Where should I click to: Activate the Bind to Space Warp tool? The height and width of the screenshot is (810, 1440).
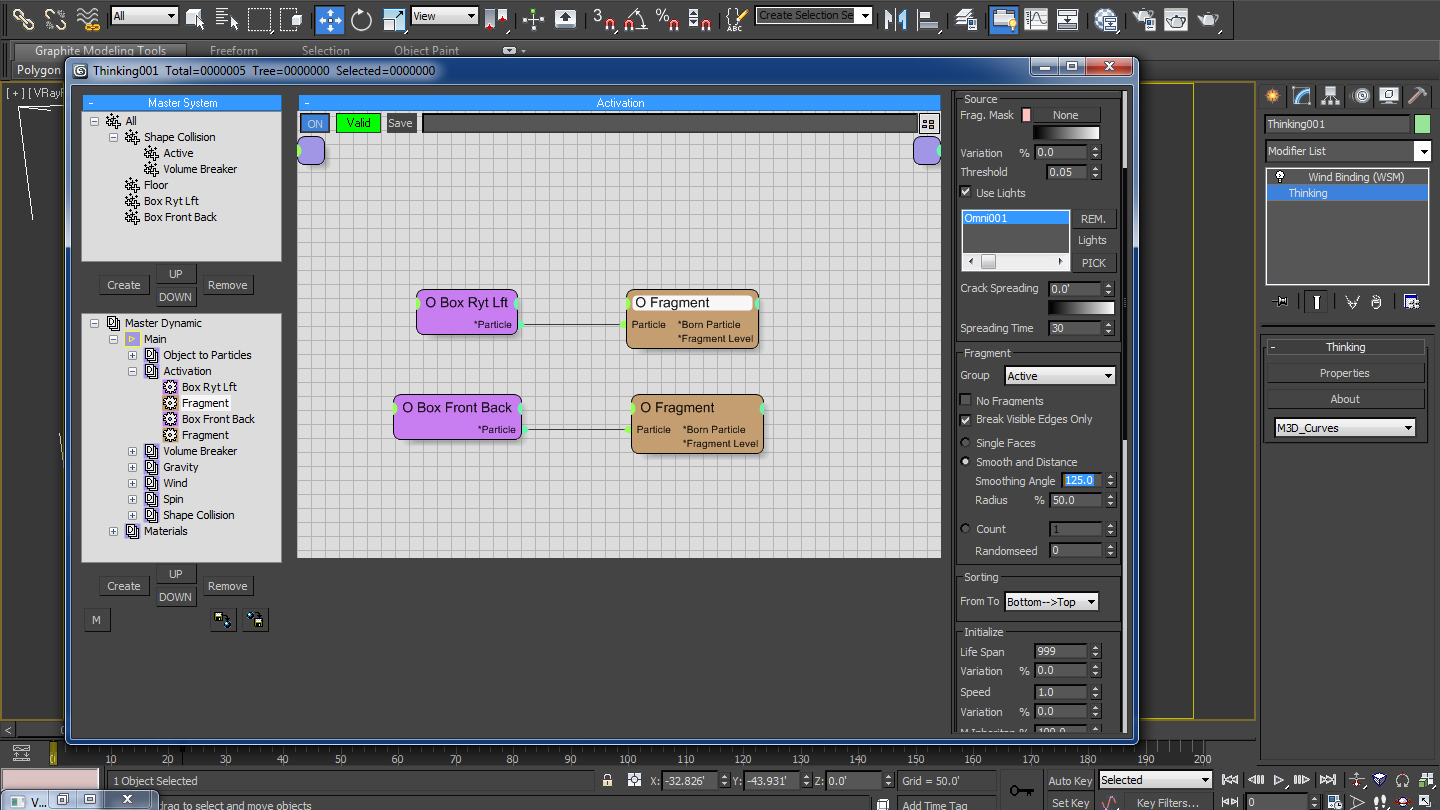pyautogui.click(x=88, y=18)
